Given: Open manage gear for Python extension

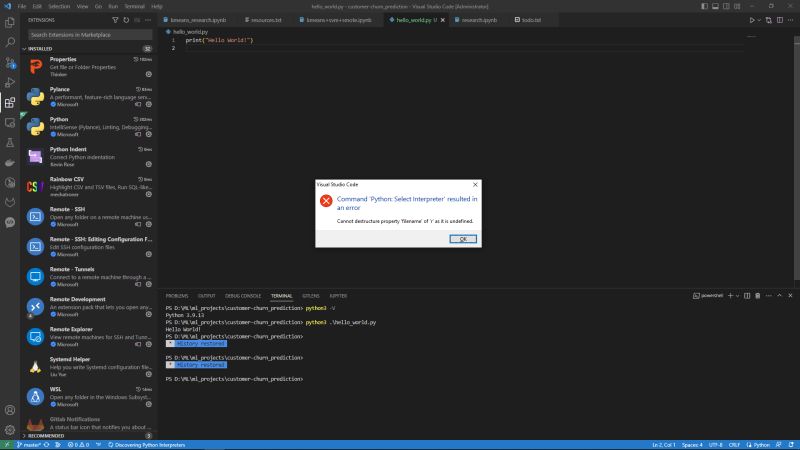Looking at the screenshot, I should click(x=148, y=134).
